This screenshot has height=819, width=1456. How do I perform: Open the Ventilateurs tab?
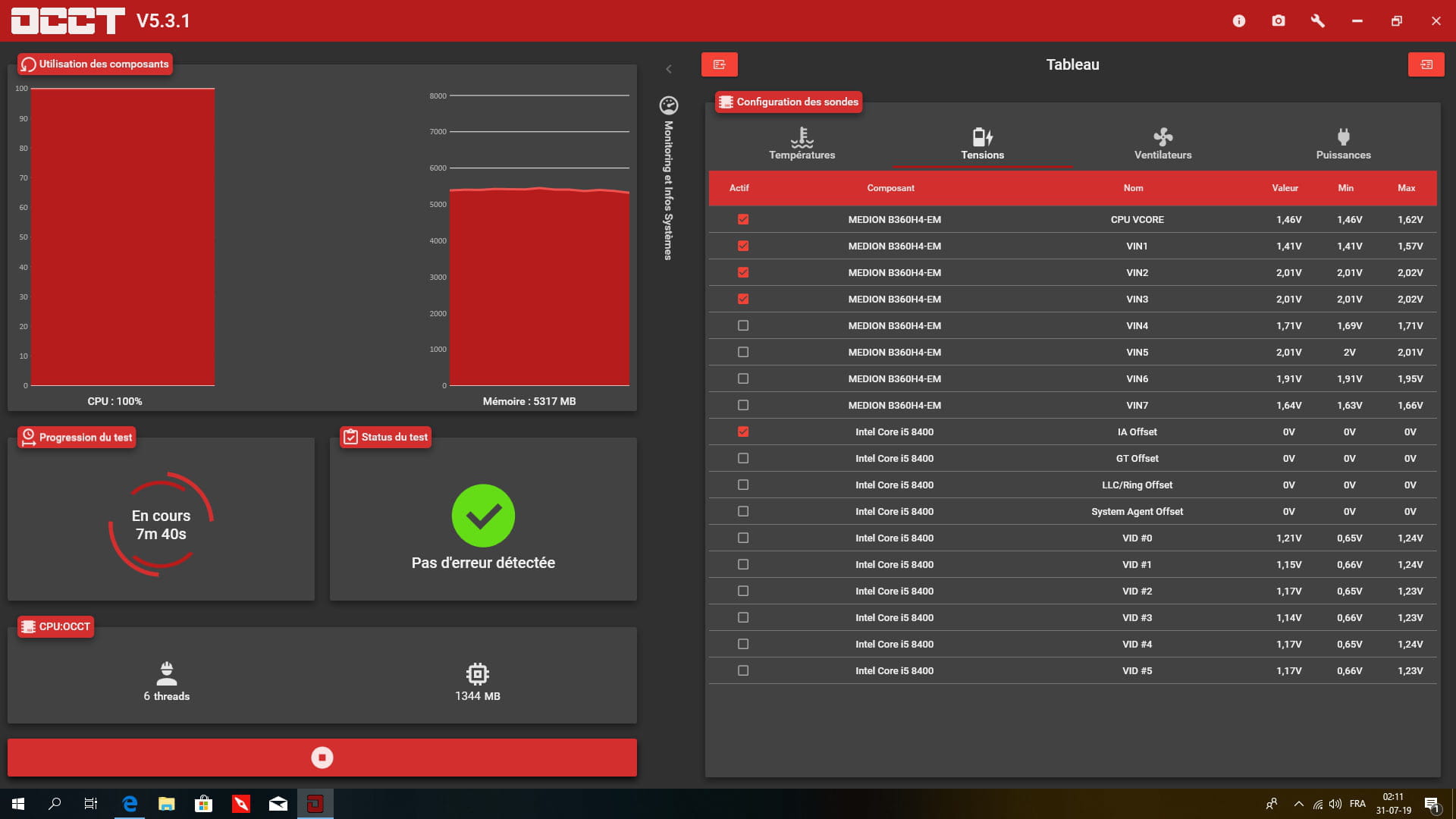[x=1163, y=143]
